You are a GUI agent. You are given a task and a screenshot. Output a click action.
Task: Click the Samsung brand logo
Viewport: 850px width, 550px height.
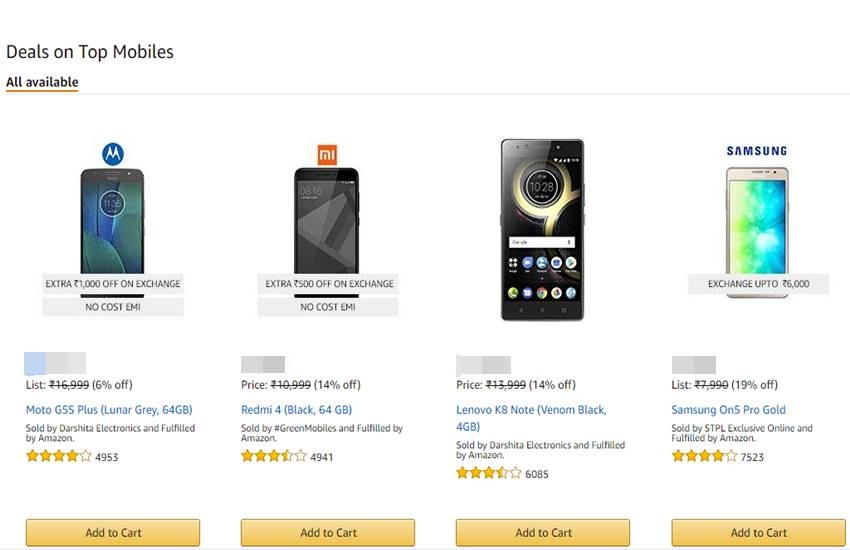click(x=757, y=151)
